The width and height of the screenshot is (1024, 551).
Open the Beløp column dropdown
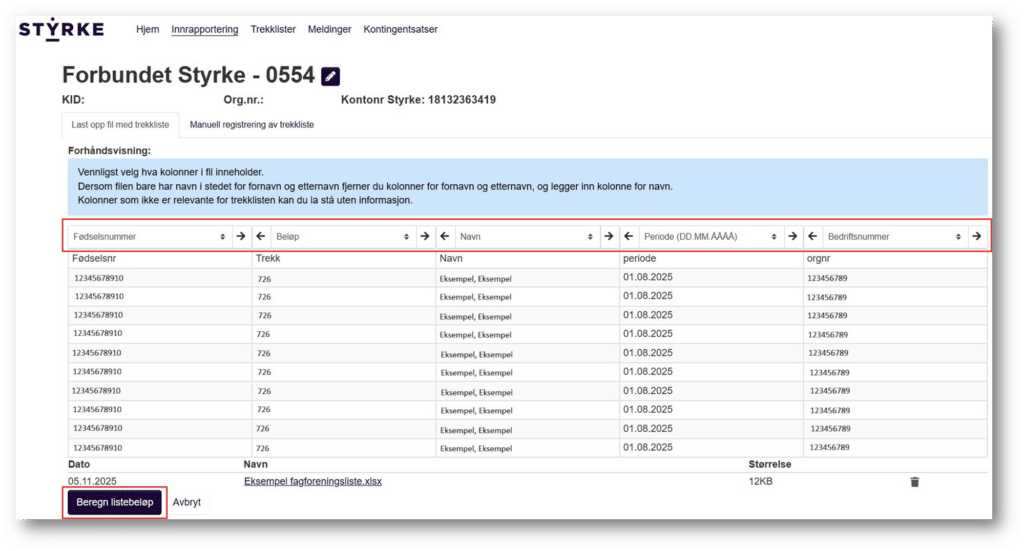pyautogui.click(x=340, y=237)
